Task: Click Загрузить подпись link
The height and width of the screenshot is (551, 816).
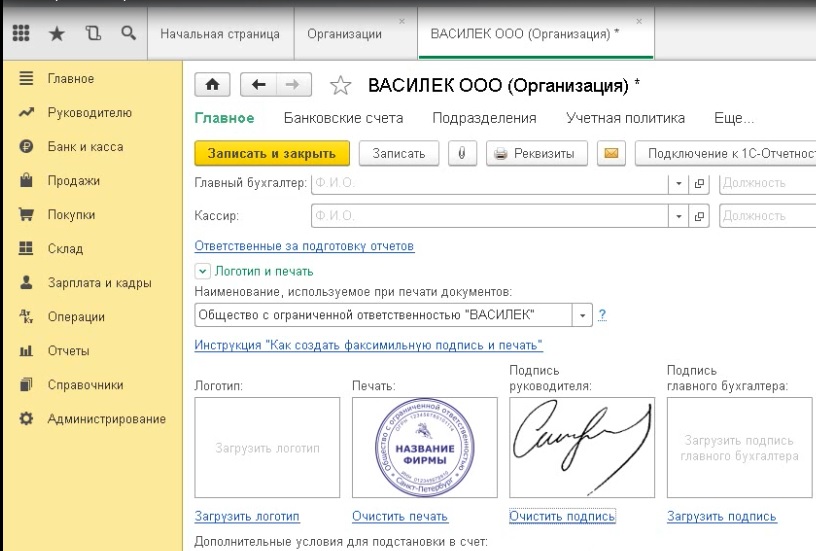Action: coord(721,516)
